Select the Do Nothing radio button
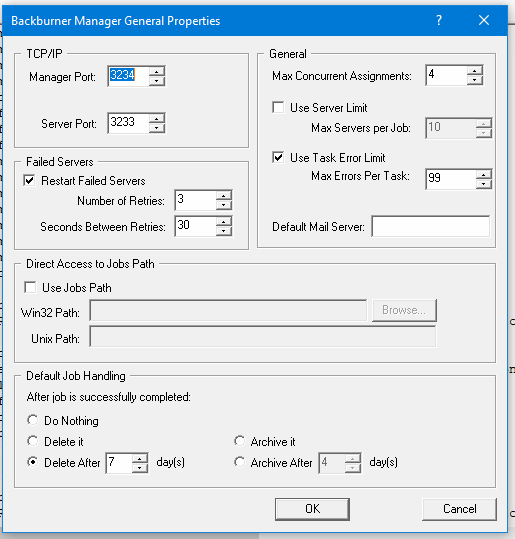 [33, 420]
